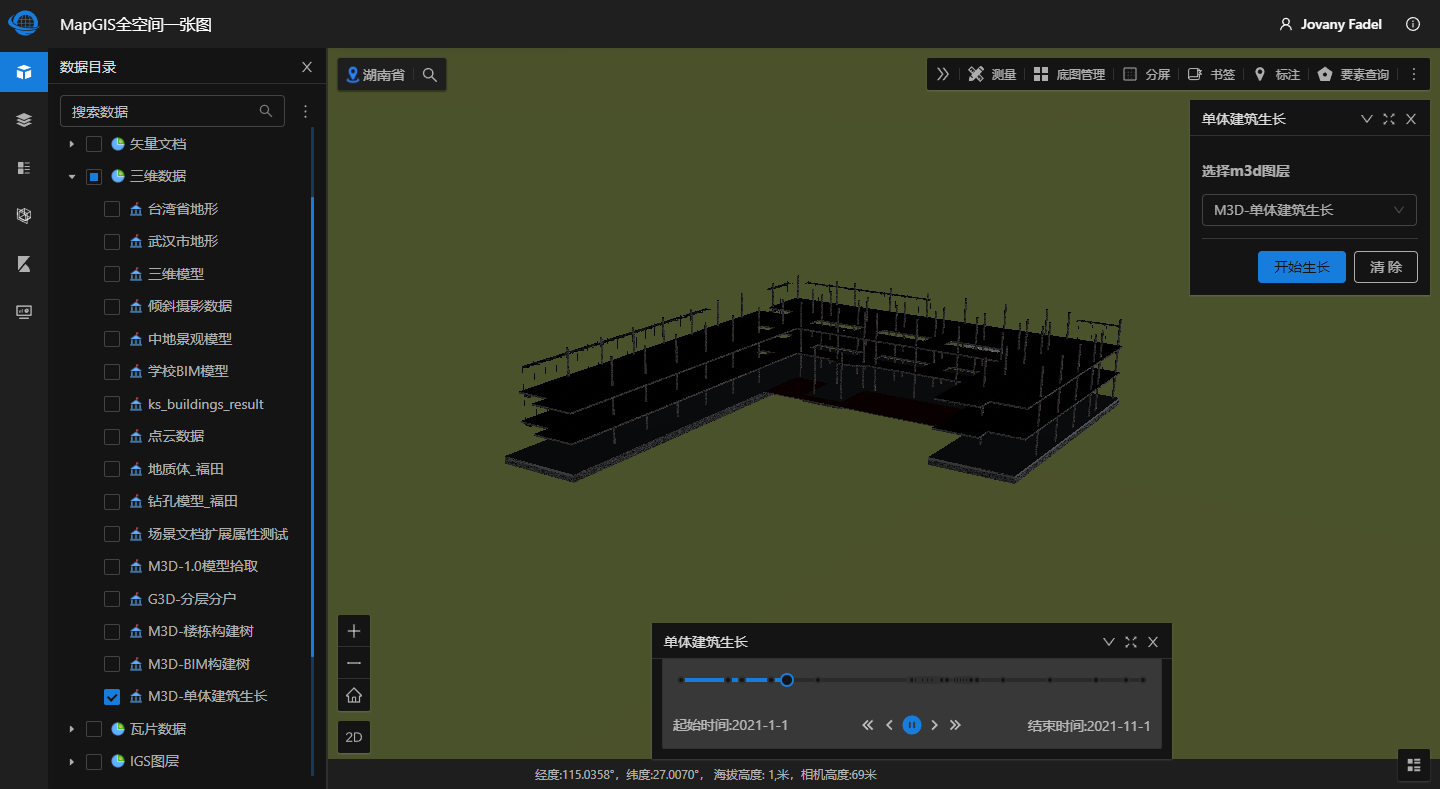Step forward with the single right arrow
The width and height of the screenshot is (1440, 789).
pos(935,725)
